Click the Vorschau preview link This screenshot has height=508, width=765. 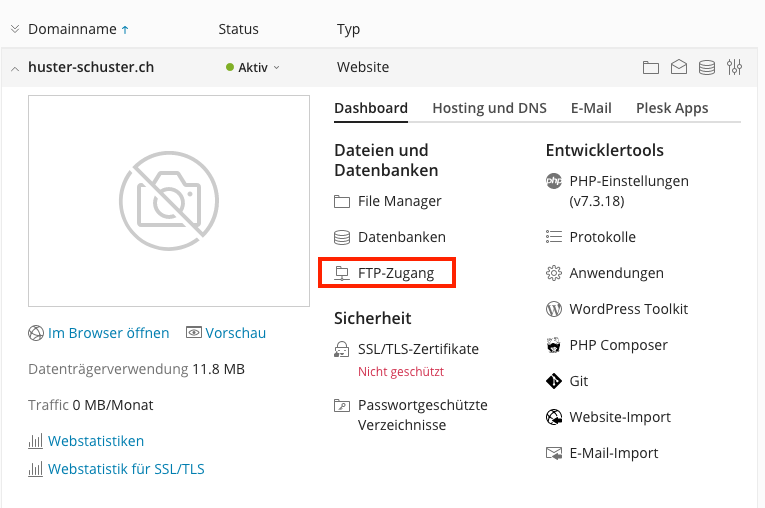(235, 333)
